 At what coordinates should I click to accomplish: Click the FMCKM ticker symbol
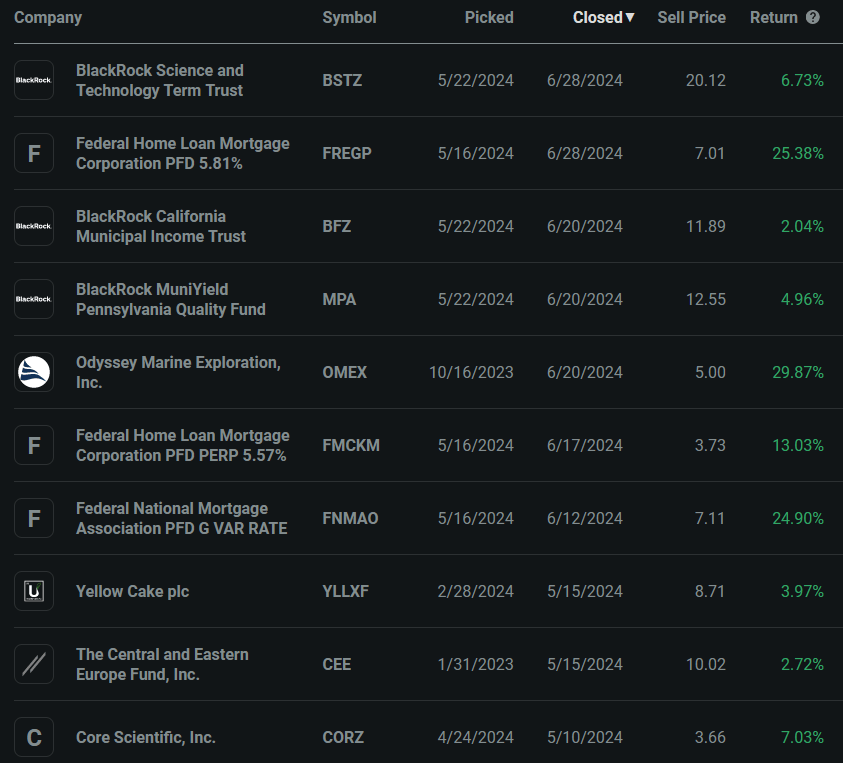(351, 445)
